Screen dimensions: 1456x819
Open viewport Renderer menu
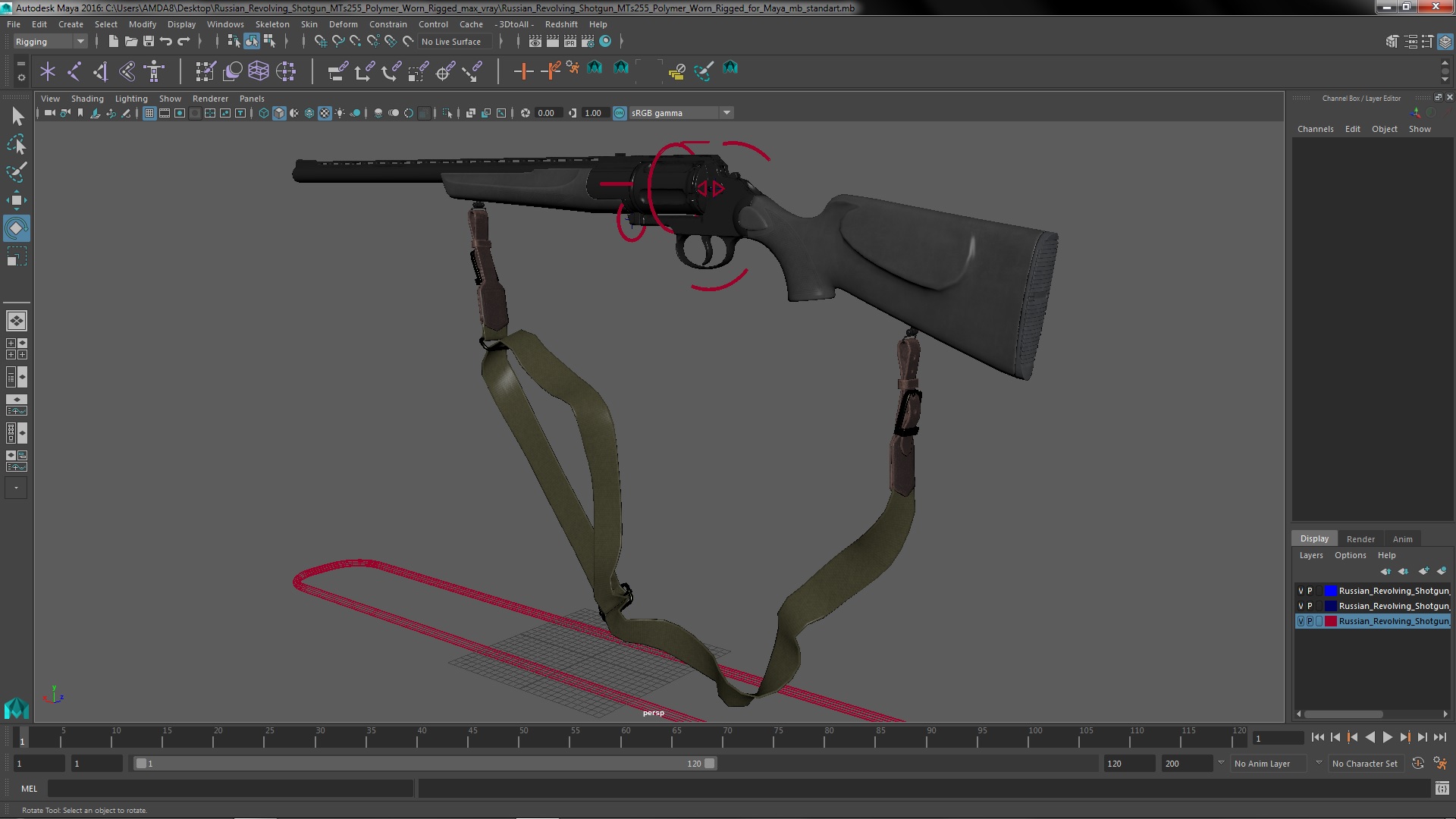pyautogui.click(x=210, y=99)
